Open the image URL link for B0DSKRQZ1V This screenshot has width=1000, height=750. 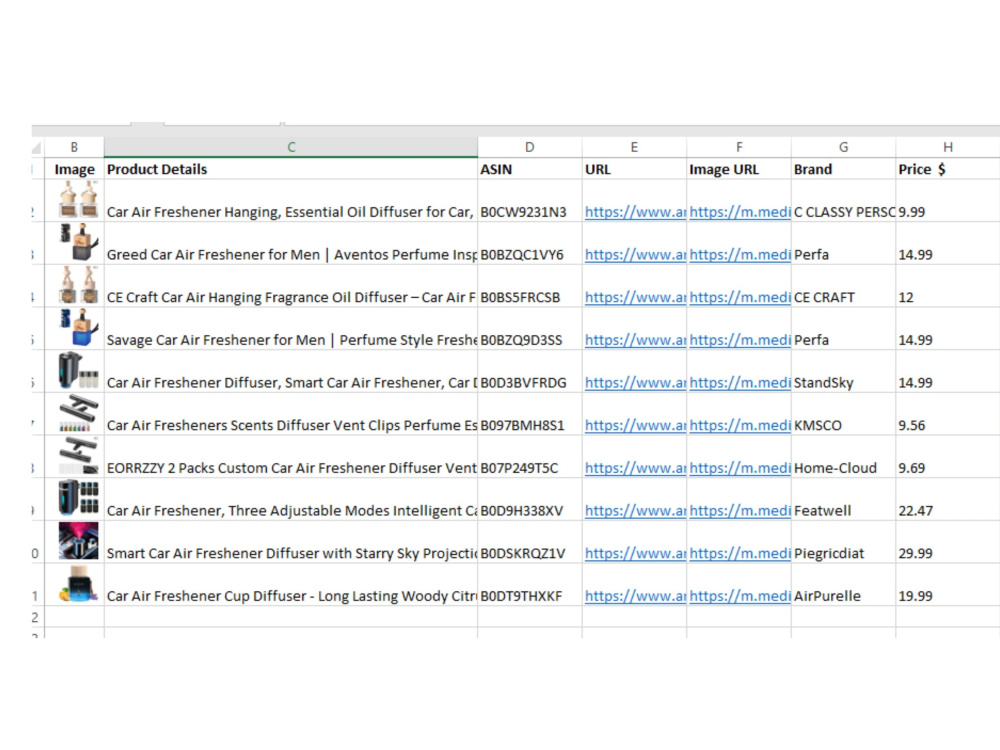coord(740,554)
